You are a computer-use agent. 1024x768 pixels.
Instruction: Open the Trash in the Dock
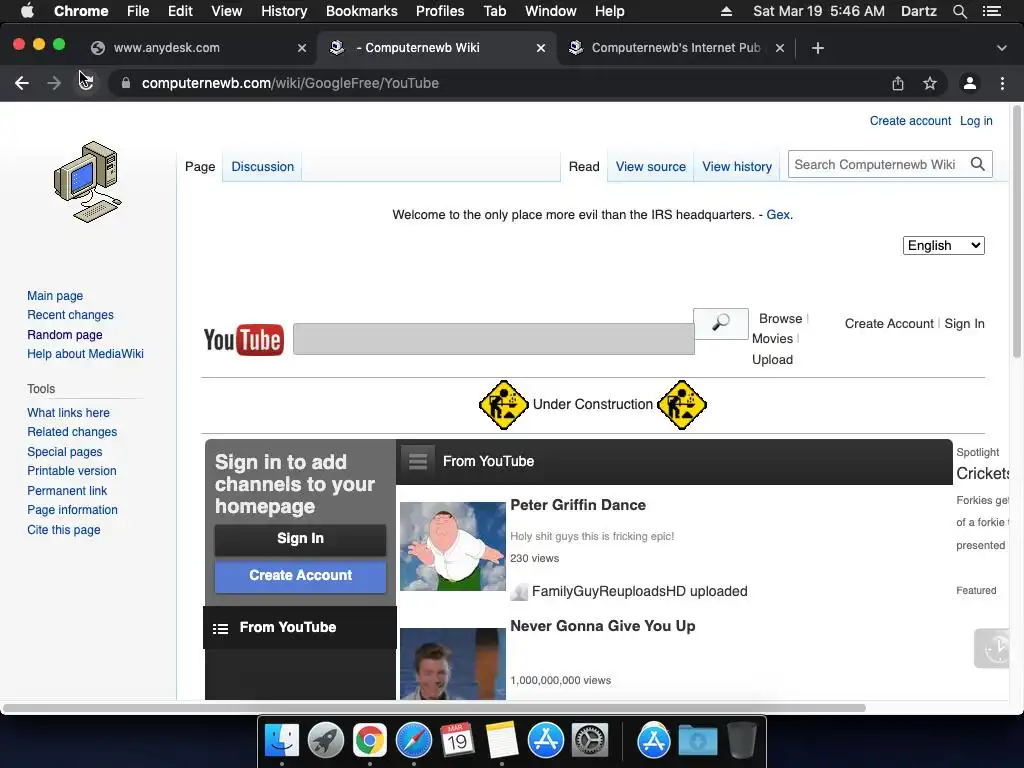(x=742, y=741)
